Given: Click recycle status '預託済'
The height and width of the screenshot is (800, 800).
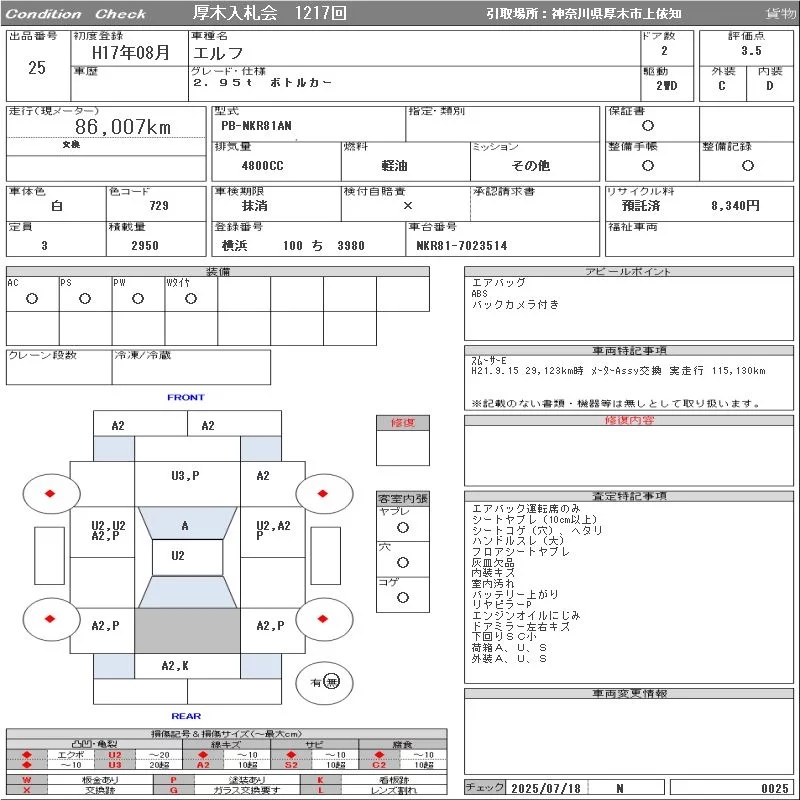Looking at the screenshot, I should coord(641,206).
